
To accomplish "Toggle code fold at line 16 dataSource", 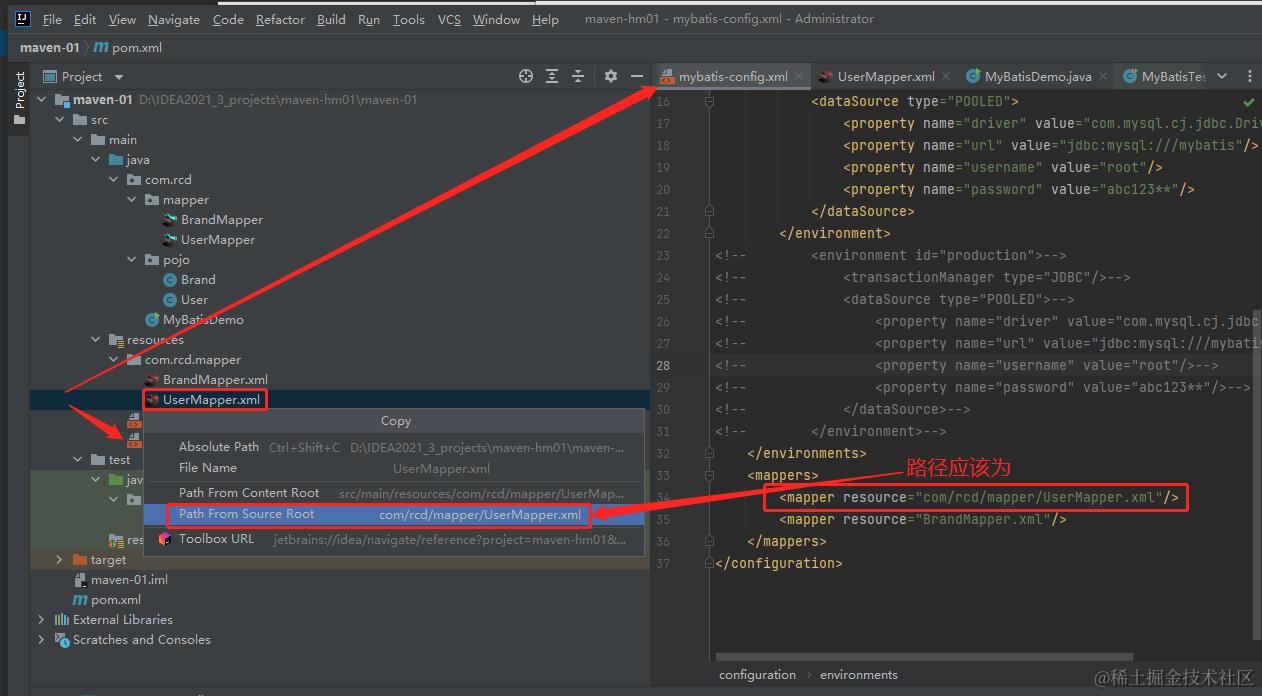I will click(x=709, y=102).
